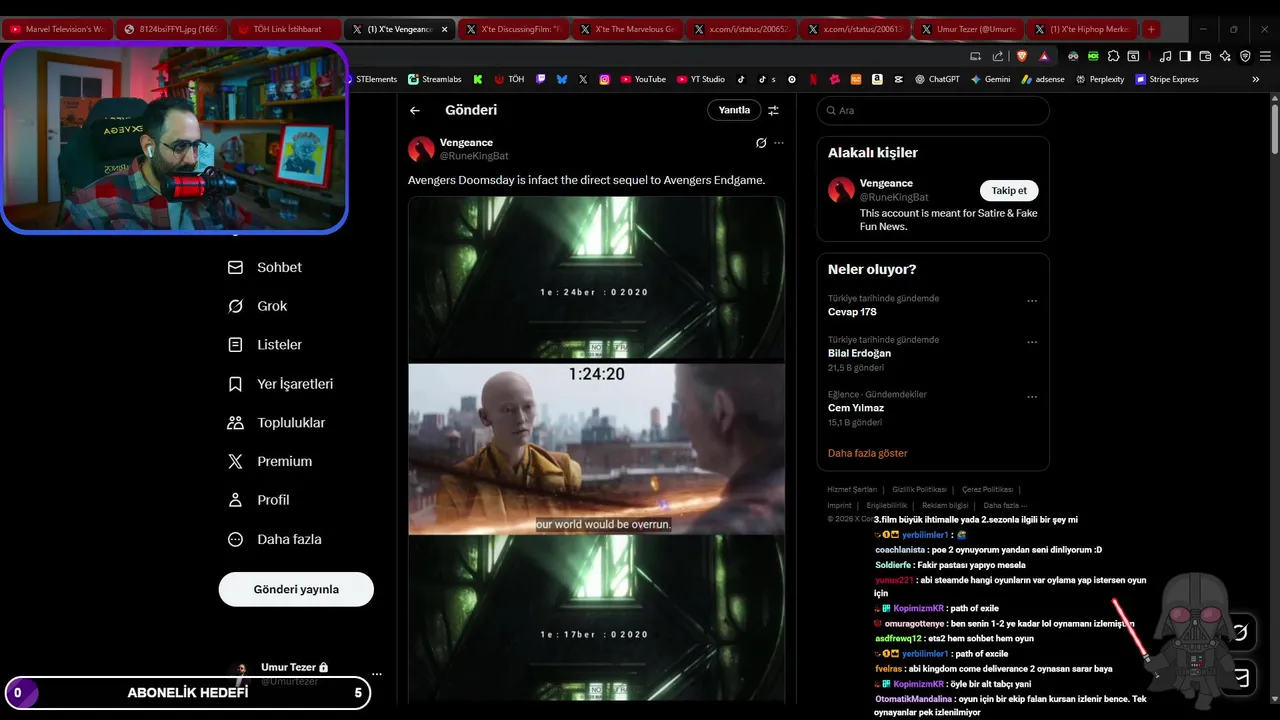Open more options for Bilal Erdoğan trend
This screenshot has height=720, width=1280.
point(1032,342)
